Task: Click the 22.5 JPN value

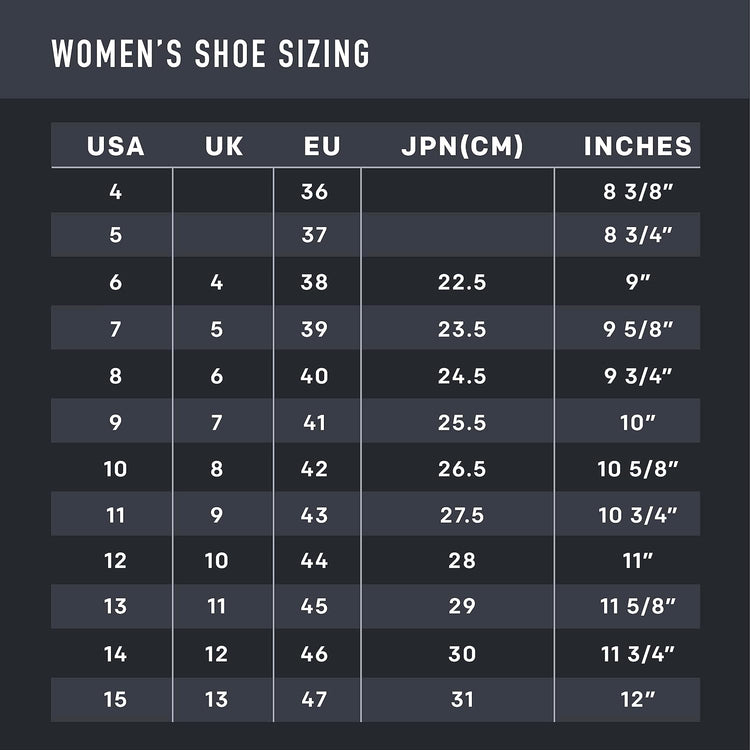Action: click(462, 282)
